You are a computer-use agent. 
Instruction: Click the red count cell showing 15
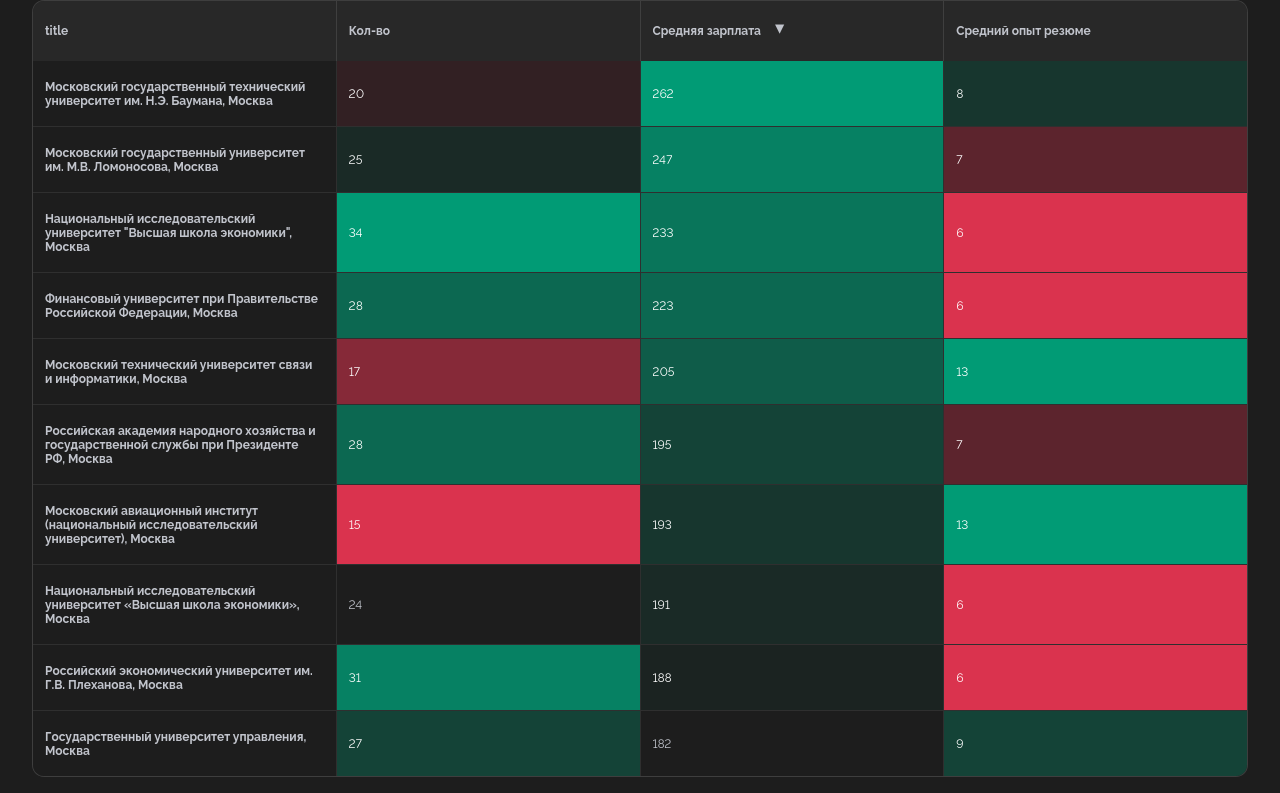[x=488, y=525]
